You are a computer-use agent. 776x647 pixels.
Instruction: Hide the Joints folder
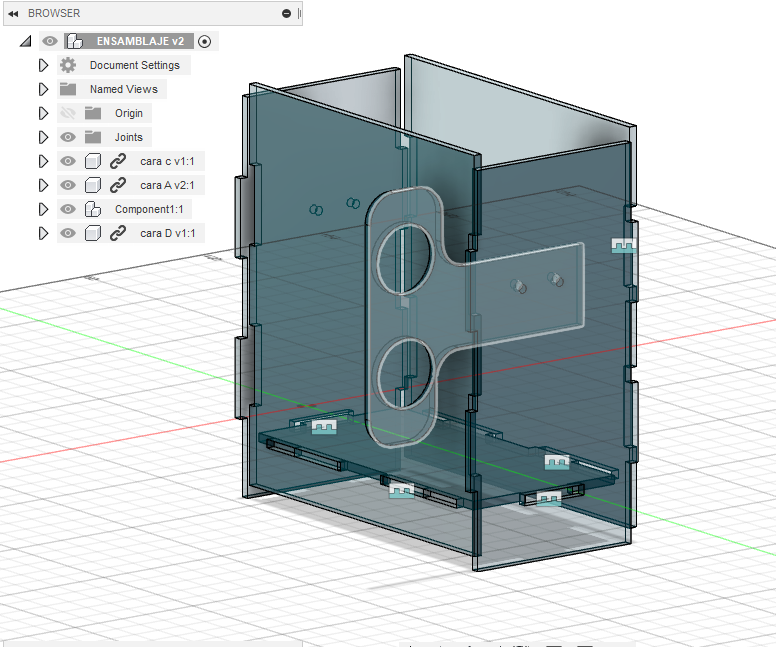tap(68, 137)
